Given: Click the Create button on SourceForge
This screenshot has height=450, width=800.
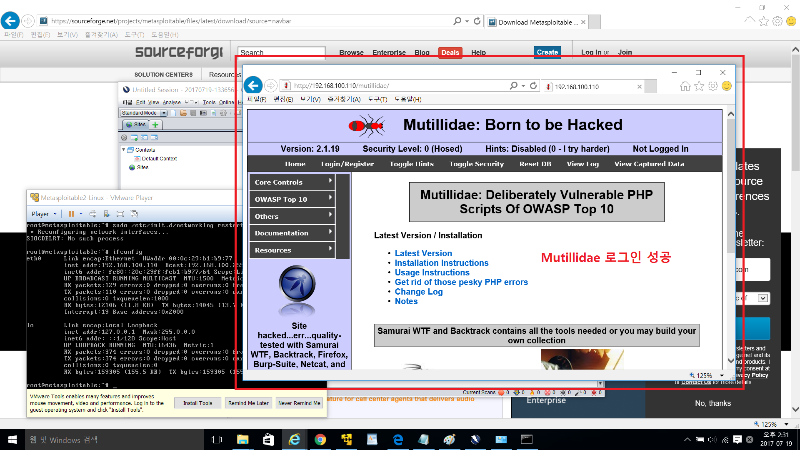Looking at the screenshot, I should coord(547,52).
